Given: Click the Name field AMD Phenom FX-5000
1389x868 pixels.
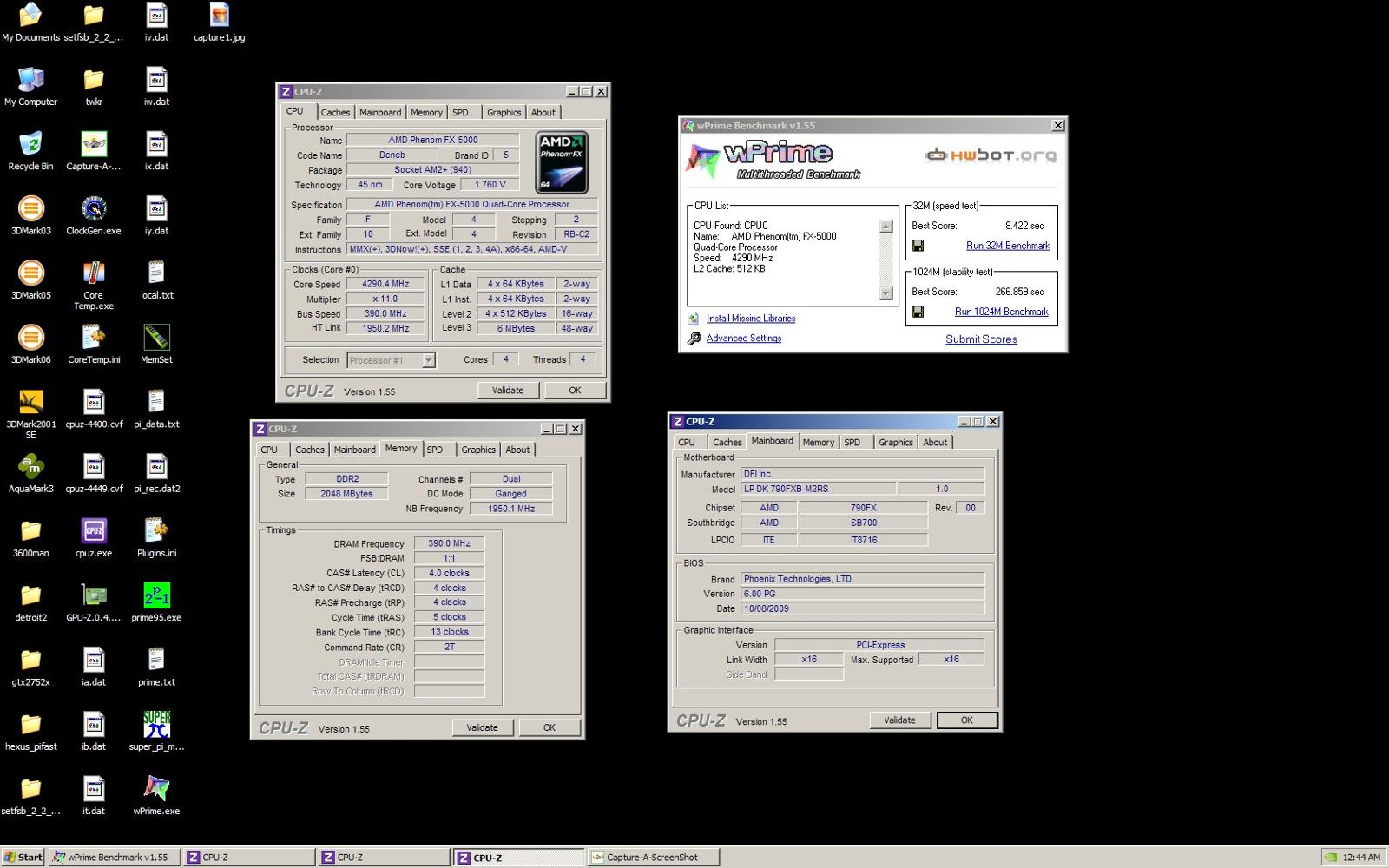Looking at the screenshot, I should 432,140.
